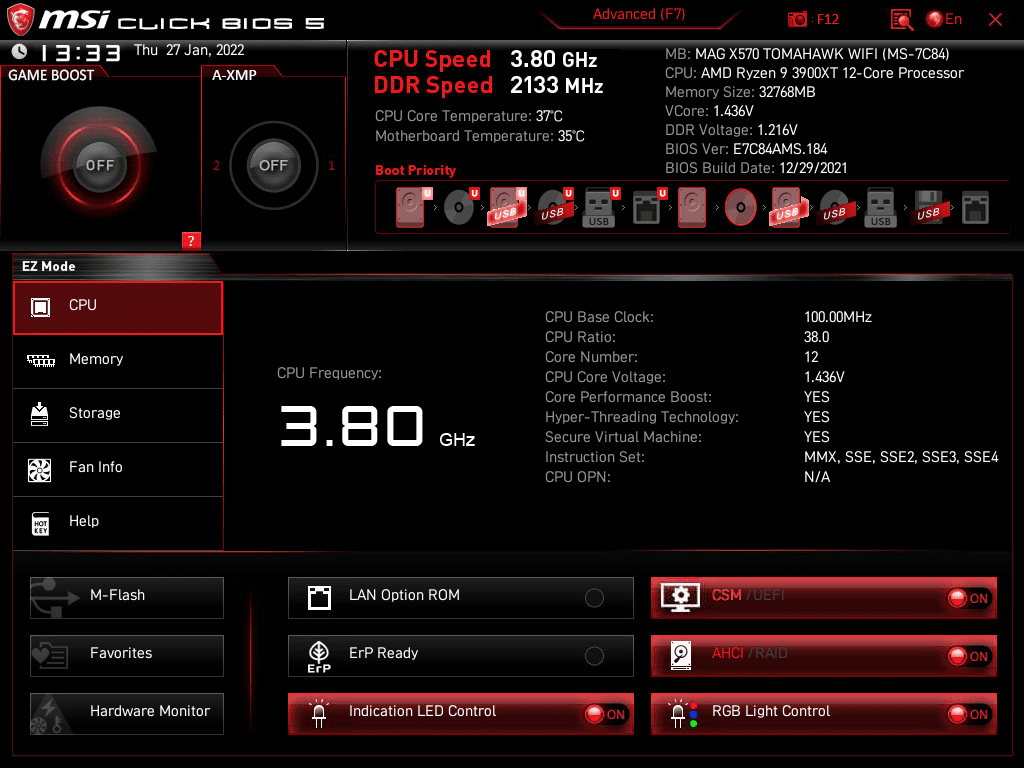Take a screenshot with the F12 camera icon

pyautogui.click(x=797, y=20)
